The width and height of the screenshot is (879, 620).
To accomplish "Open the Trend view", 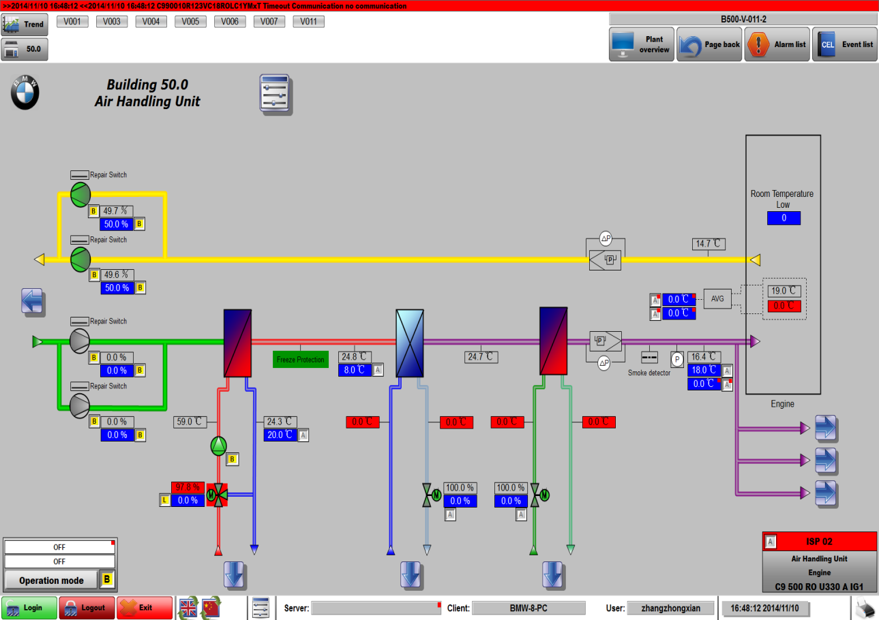I will [x=25, y=24].
